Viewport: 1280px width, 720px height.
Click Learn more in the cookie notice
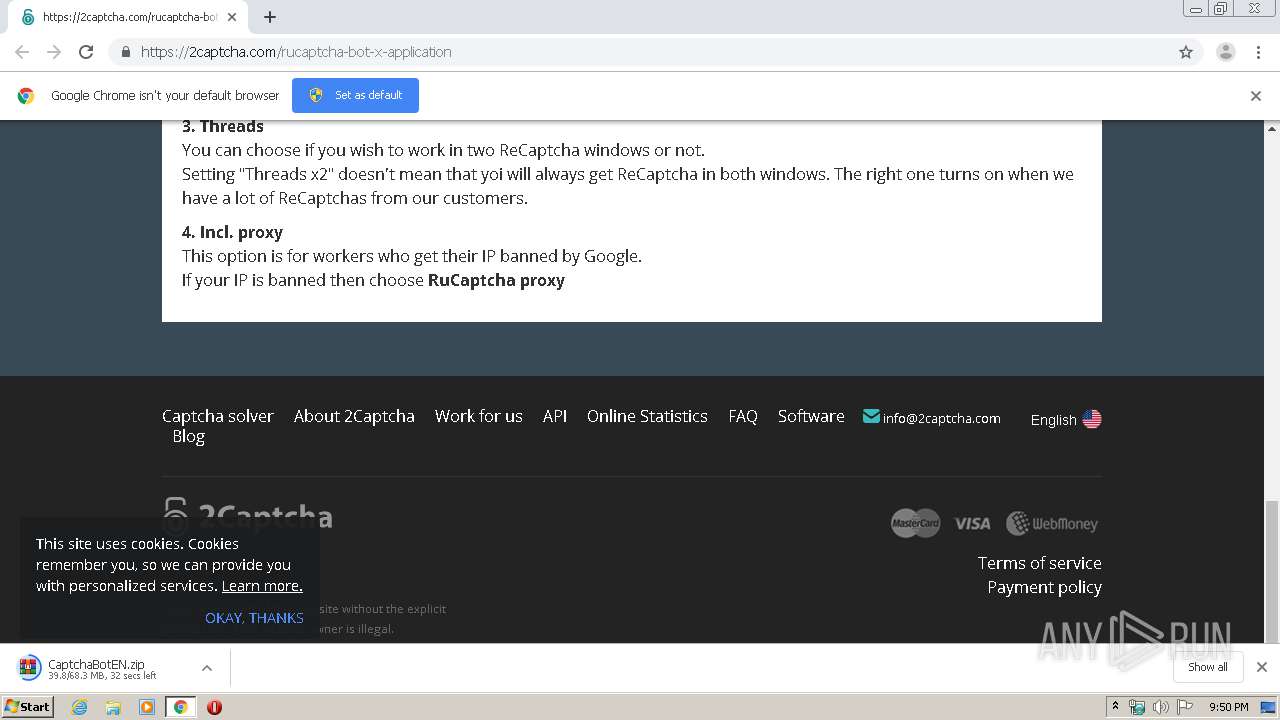262,586
